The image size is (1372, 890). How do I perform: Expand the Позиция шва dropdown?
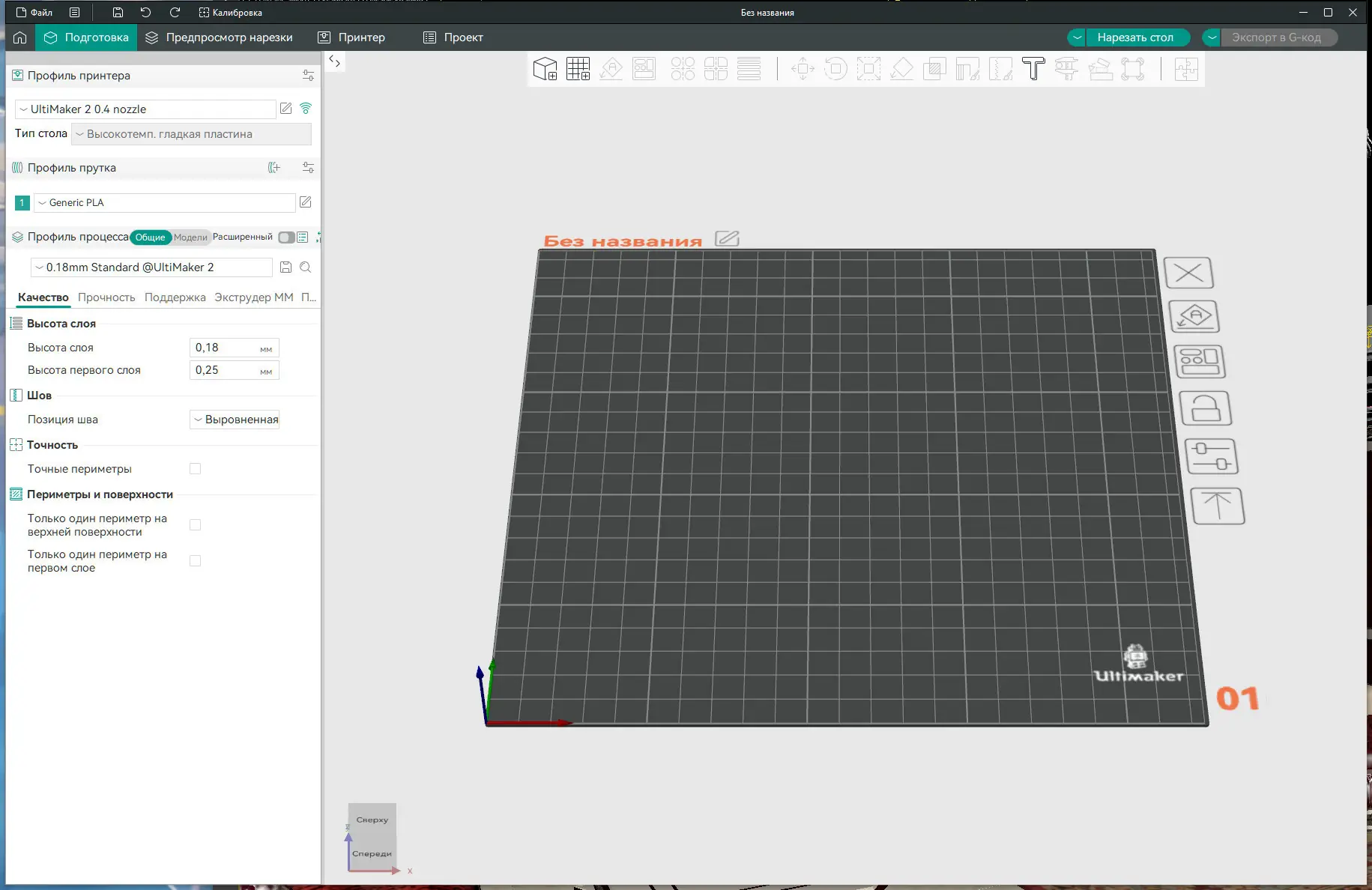click(x=235, y=420)
